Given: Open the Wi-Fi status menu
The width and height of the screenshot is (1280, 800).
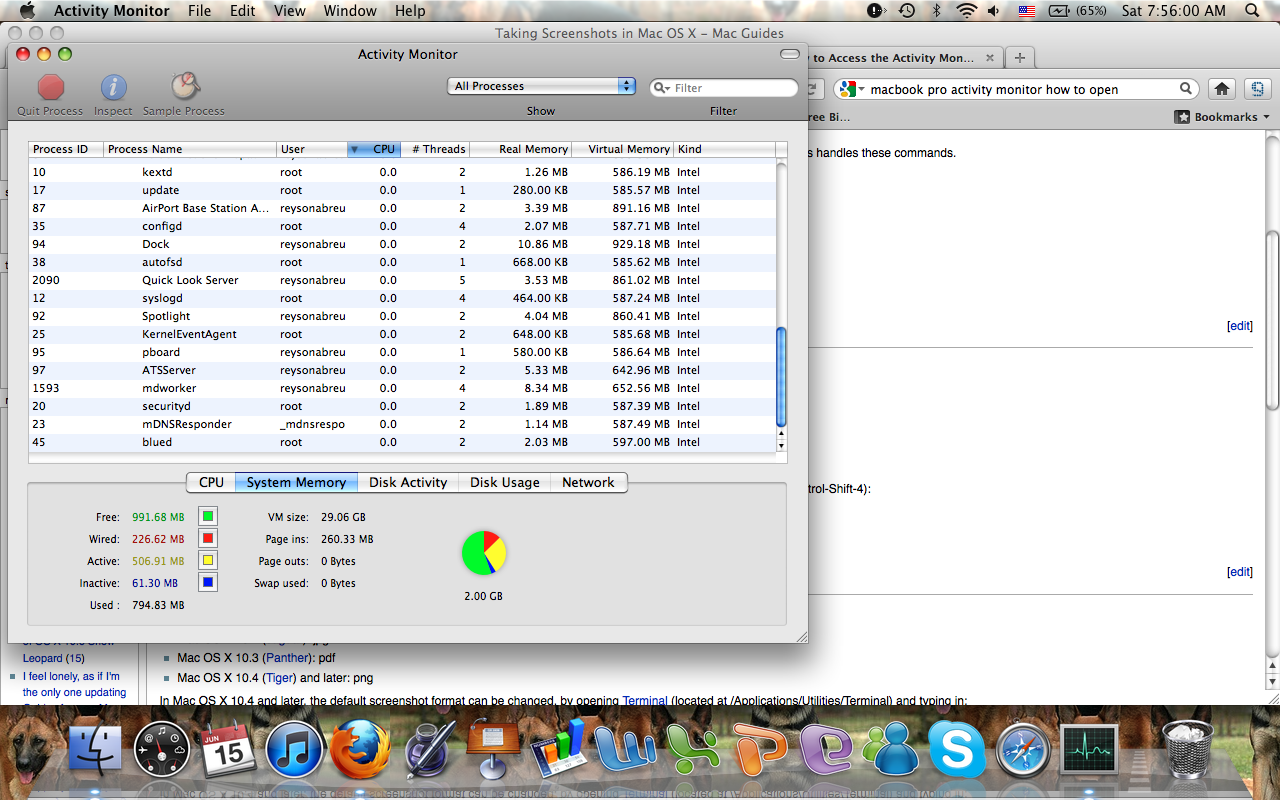Looking at the screenshot, I should (966, 11).
